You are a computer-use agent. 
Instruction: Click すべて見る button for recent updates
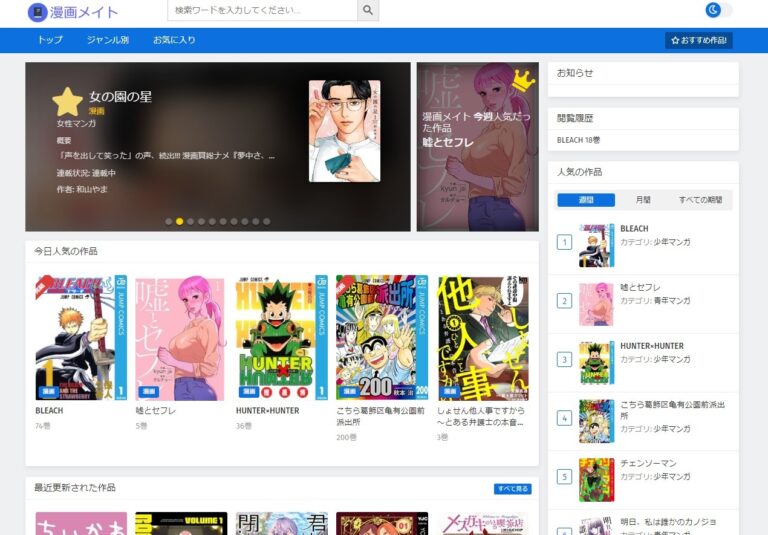click(512, 489)
